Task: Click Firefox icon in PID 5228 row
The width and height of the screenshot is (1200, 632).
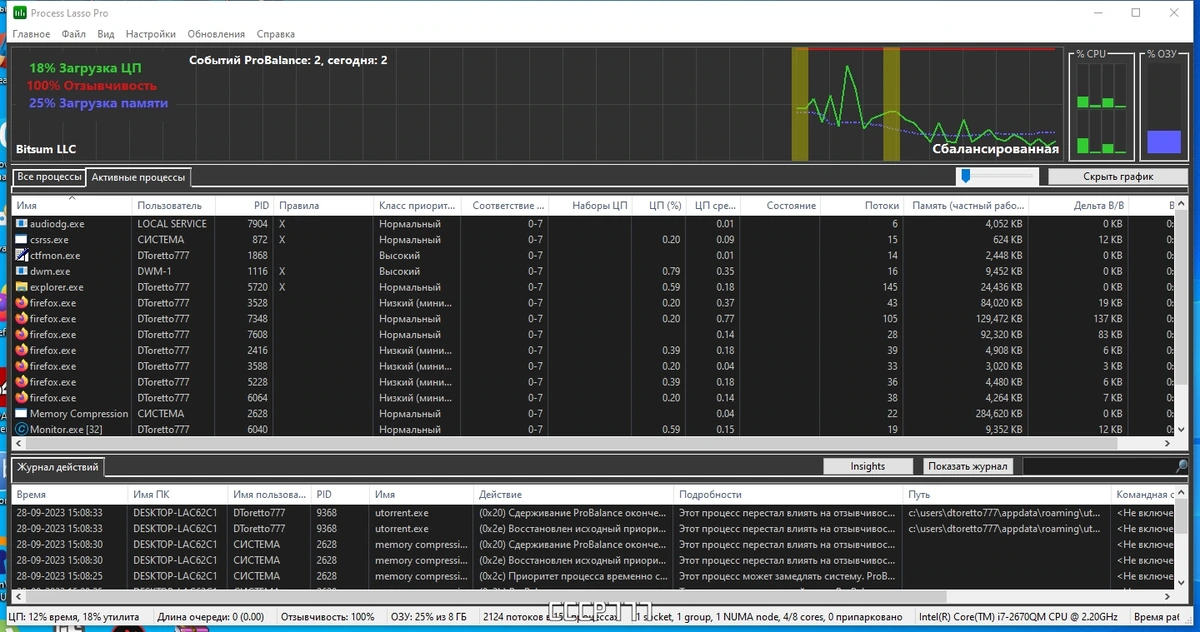Action: tap(21, 382)
